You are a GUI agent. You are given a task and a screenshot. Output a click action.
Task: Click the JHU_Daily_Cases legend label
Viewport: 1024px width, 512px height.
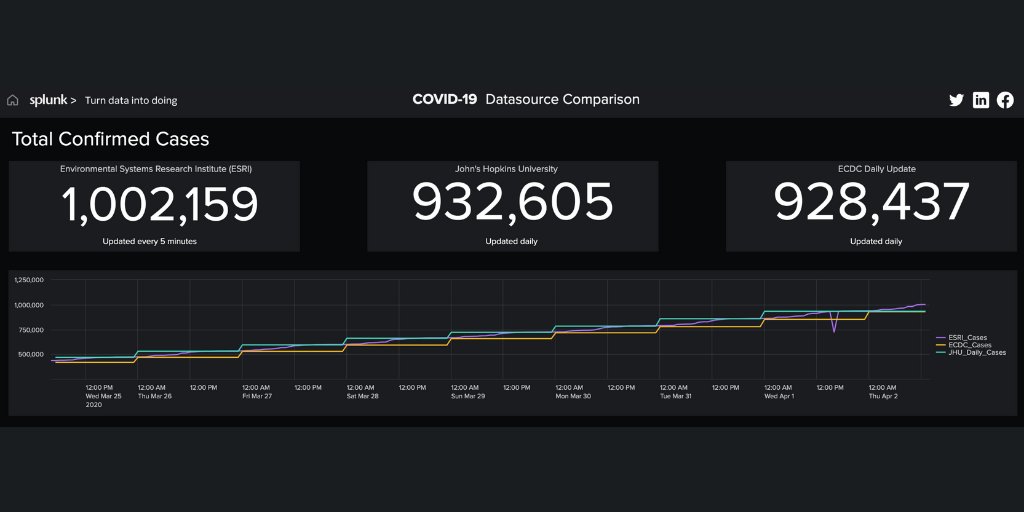click(977, 352)
